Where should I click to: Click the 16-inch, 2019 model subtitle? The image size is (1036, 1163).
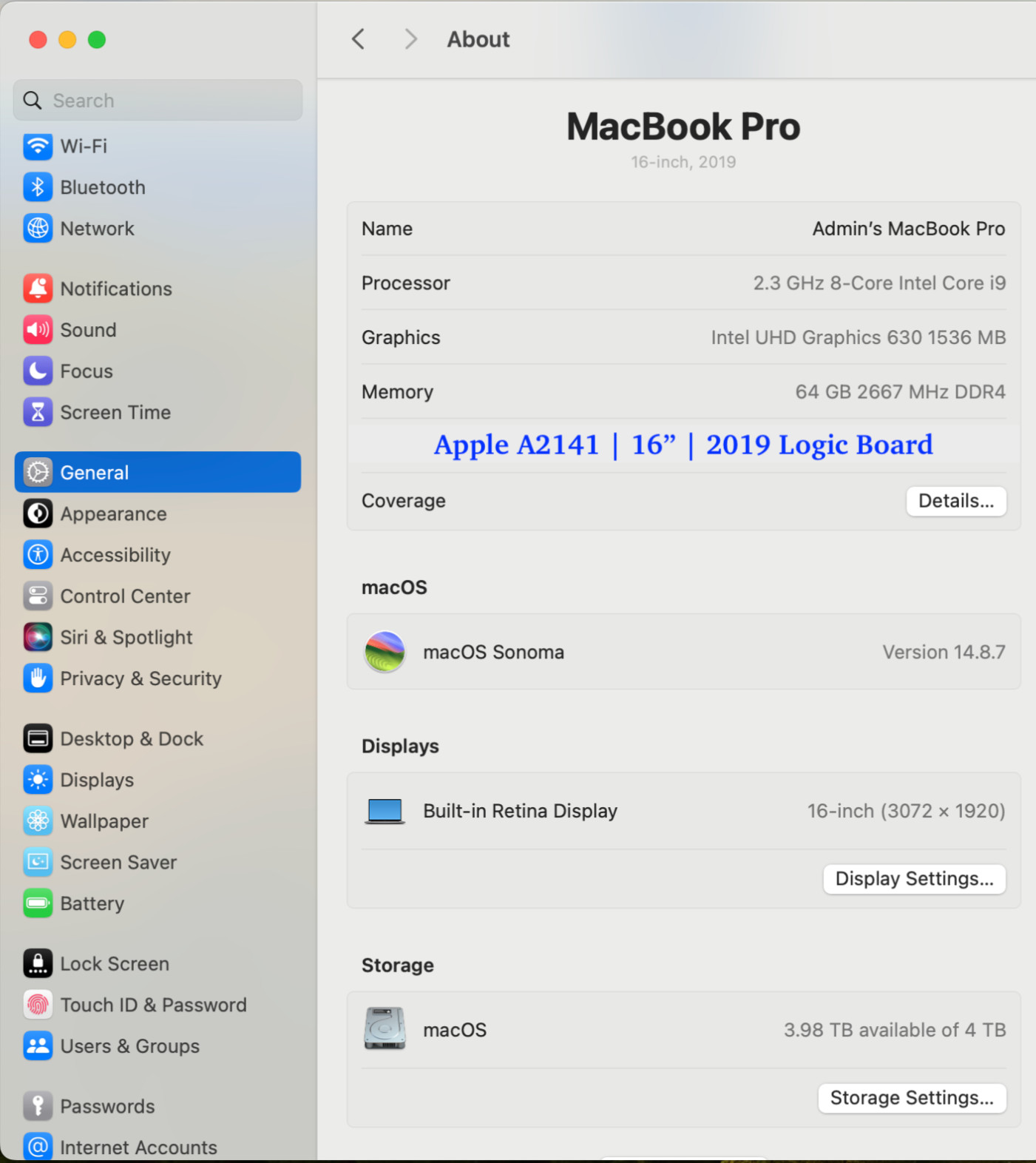pos(683,162)
